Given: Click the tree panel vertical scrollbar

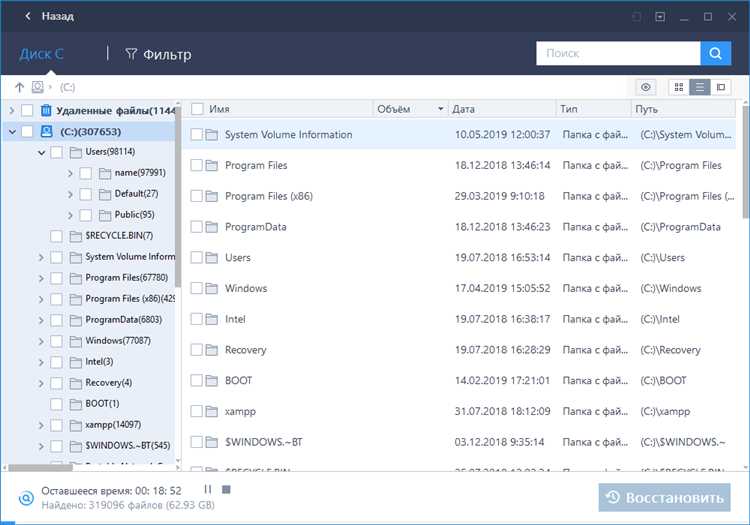Looking at the screenshot, I should click(178, 196).
